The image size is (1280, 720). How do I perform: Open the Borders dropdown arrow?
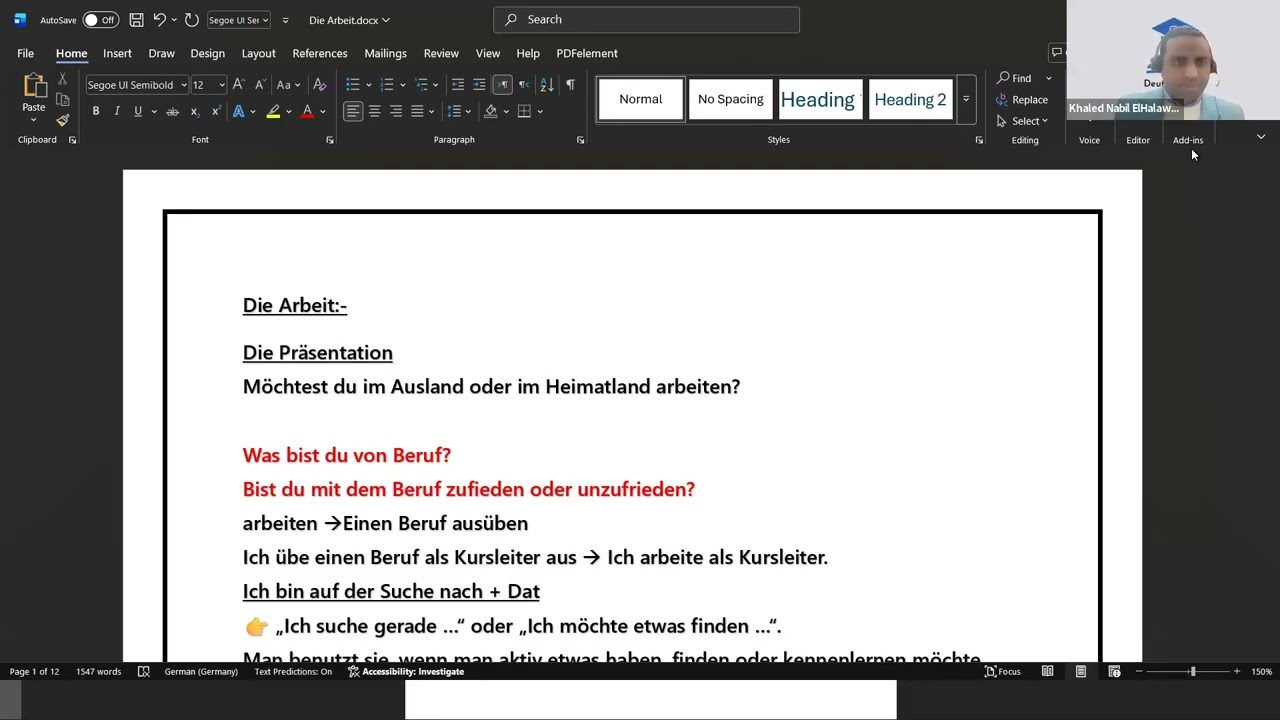[540, 111]
